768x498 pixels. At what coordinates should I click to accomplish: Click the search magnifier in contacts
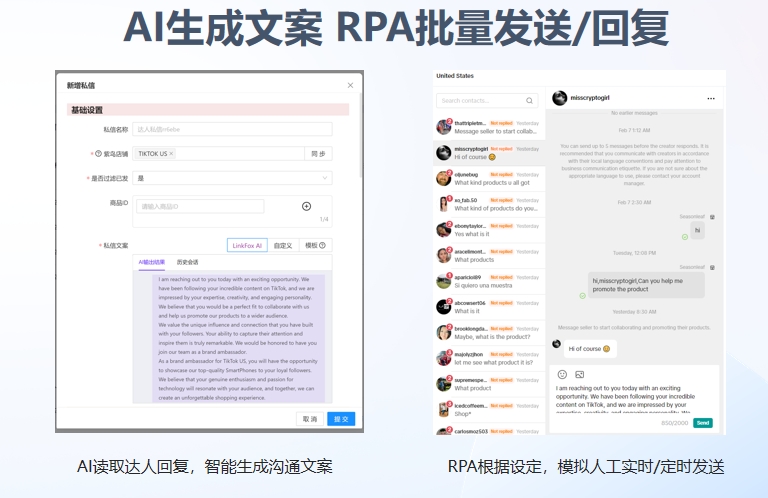(x=530, y=101)
